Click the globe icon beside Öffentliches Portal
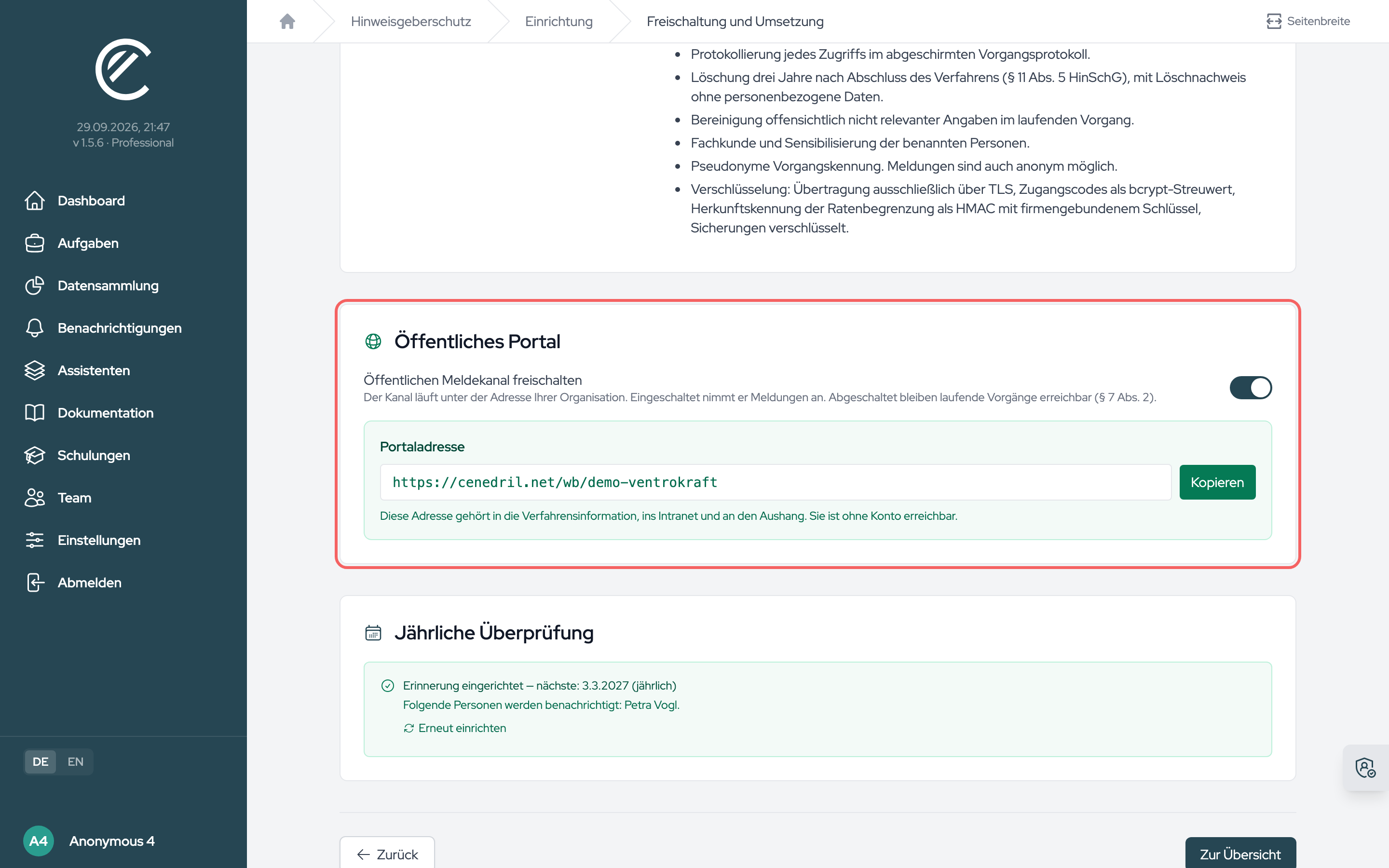This screenshot has width=1389, height=868. click(373, 341)
